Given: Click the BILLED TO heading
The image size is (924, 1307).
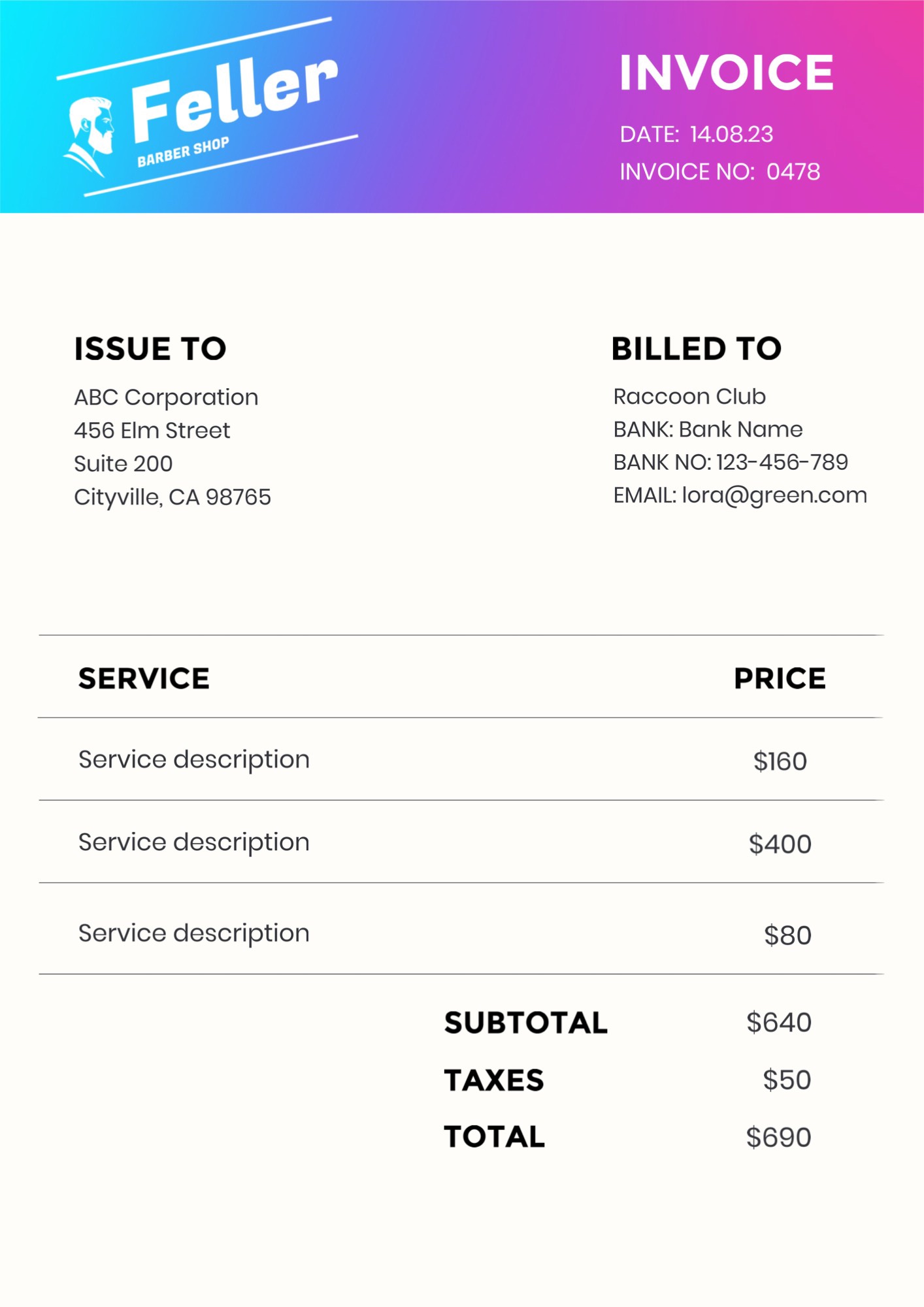Looking at the screenshot, I should click(x=696, y=349).
